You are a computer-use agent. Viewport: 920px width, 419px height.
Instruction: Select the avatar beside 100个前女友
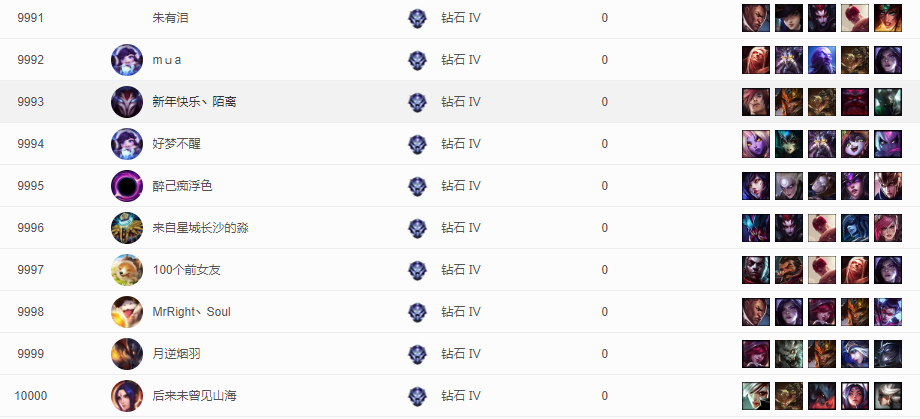[127, 270]
